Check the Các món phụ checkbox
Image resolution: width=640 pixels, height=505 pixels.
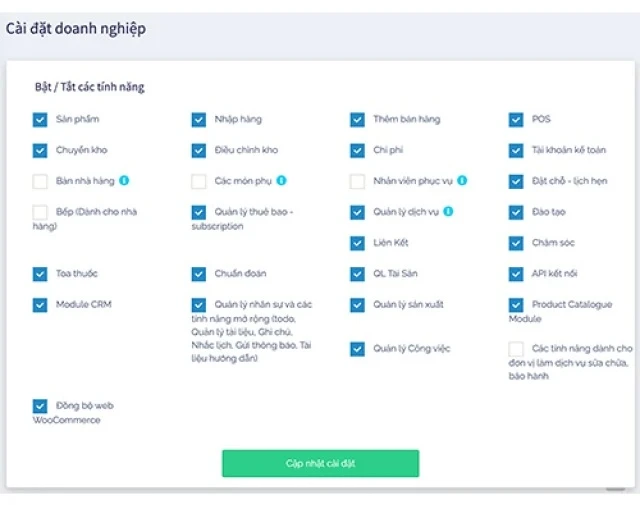(199, 182)
